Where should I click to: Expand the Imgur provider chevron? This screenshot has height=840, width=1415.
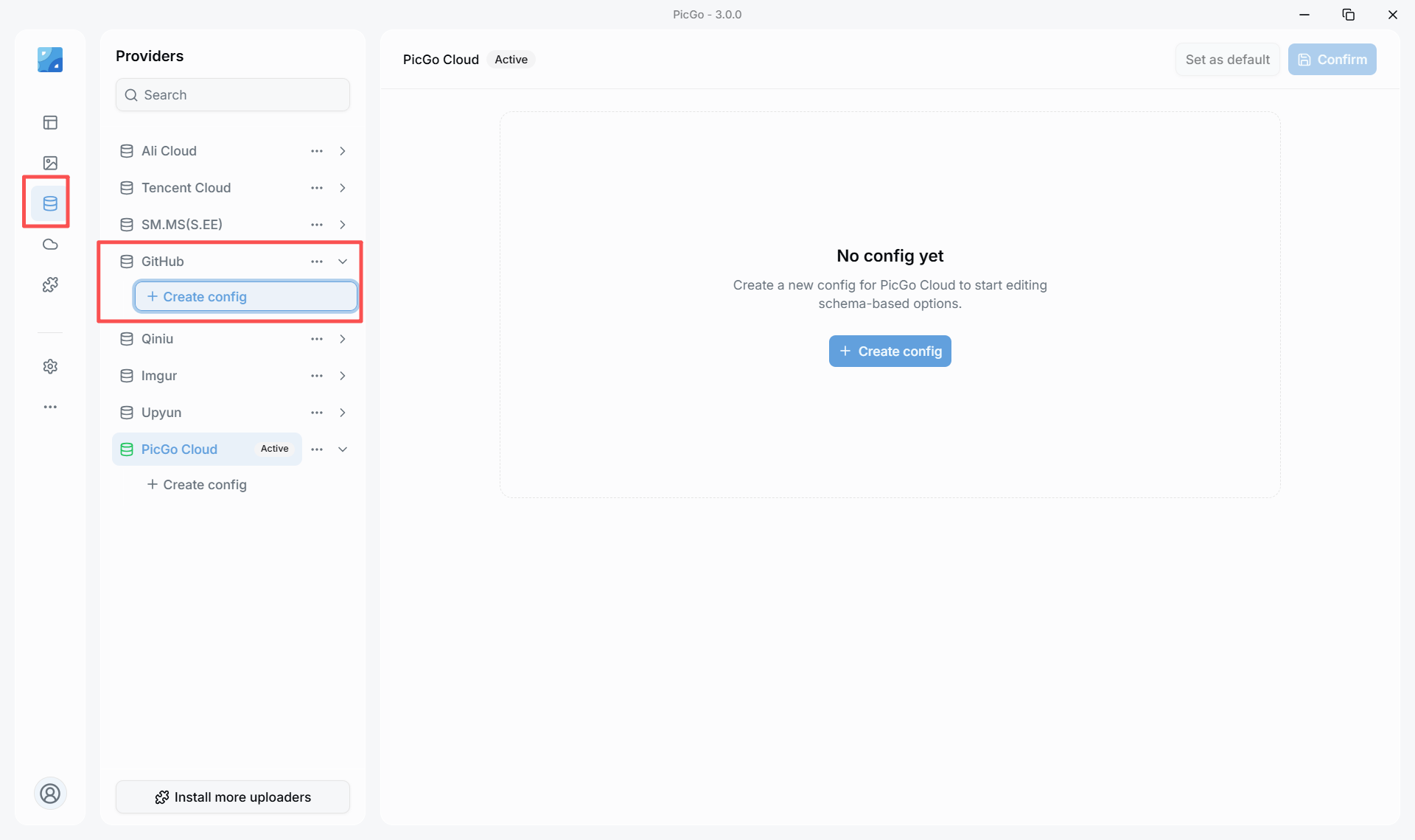tap(343, 376)
